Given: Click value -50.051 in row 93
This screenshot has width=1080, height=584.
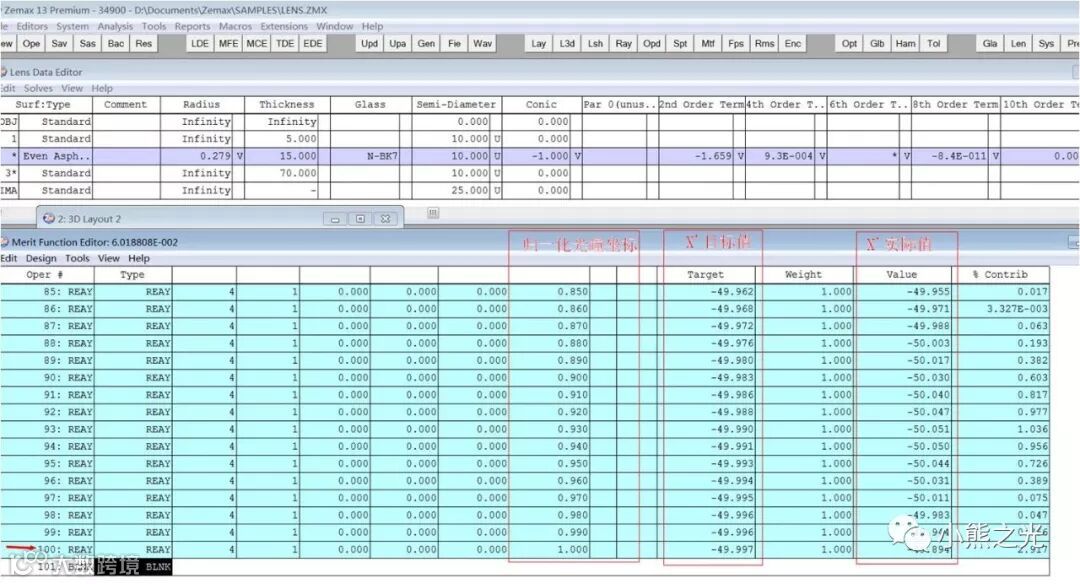Looking at the screenshot, I should coord(903,429).
